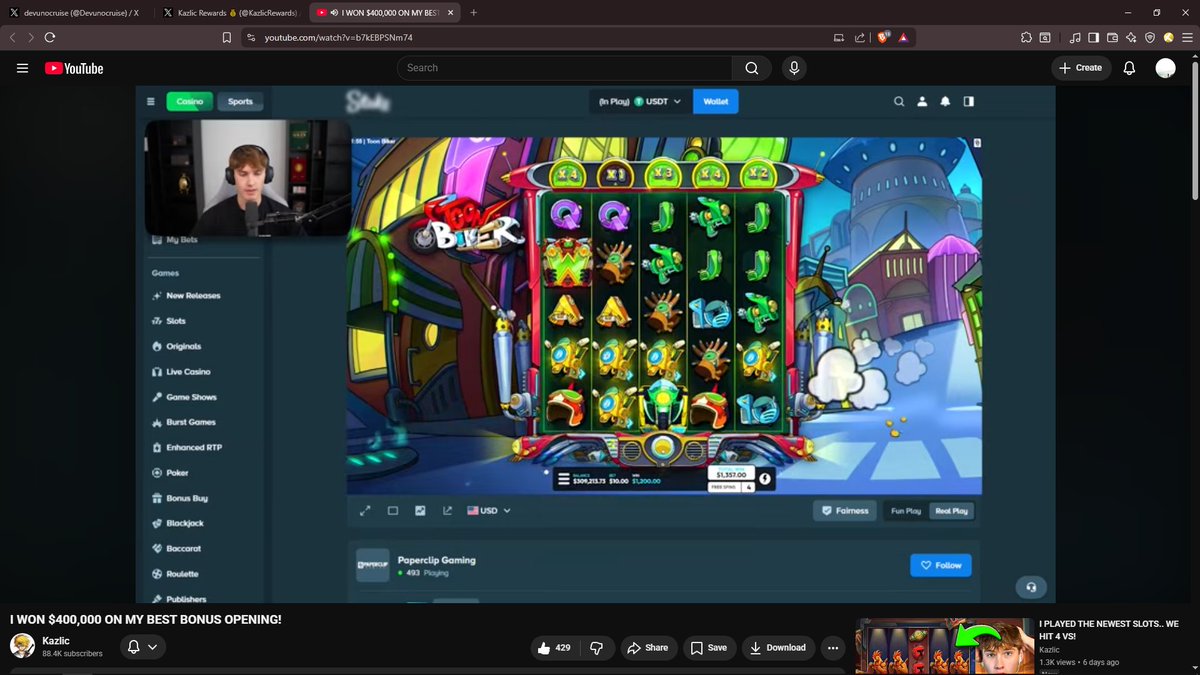Click the fullscreen expand icon under the game
Viewport: 1200px width, 675px height.
[x=365, y=510]
